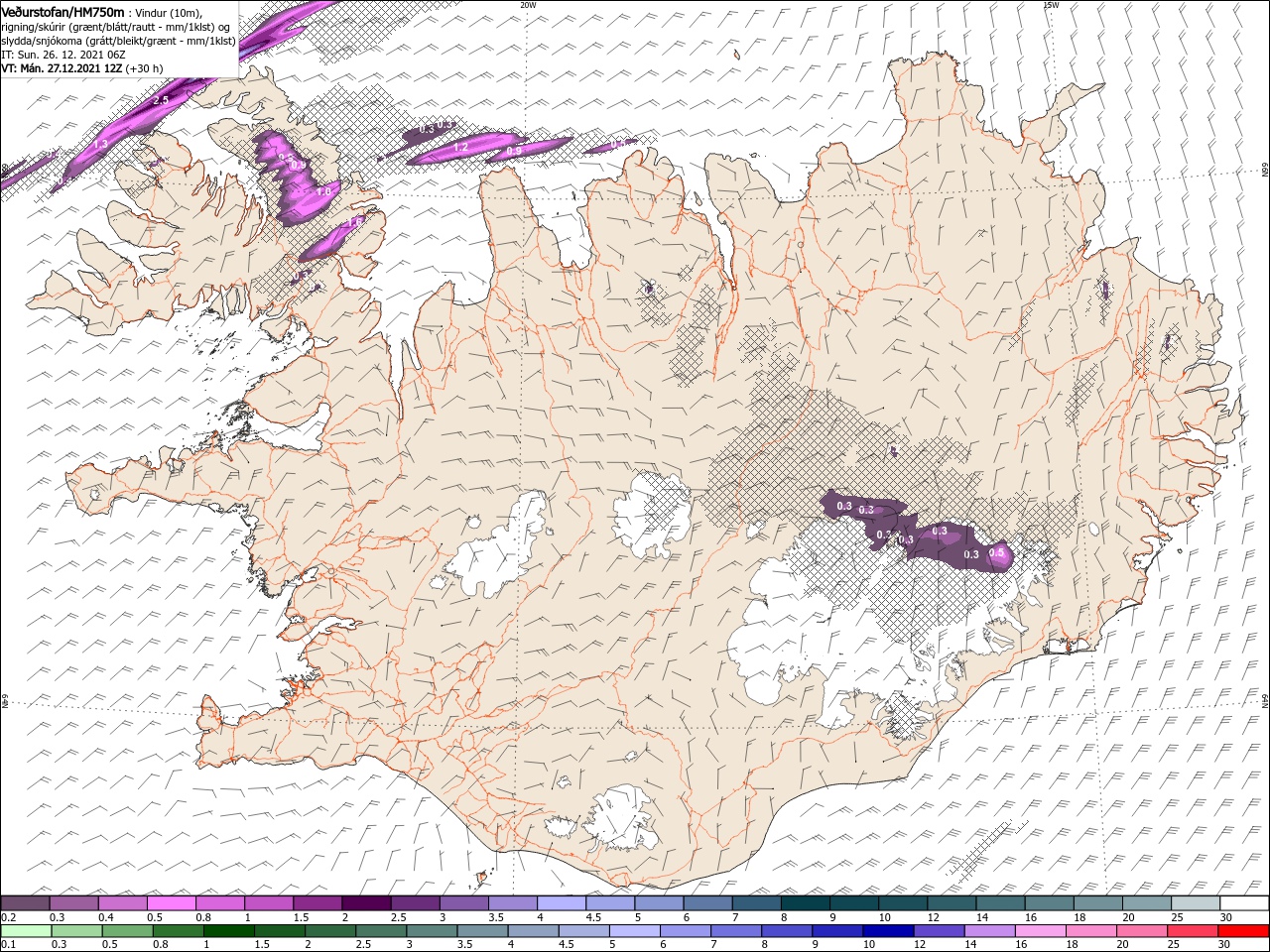Select the bright red 30 lower legend swatch

(x=1243, y=930)
